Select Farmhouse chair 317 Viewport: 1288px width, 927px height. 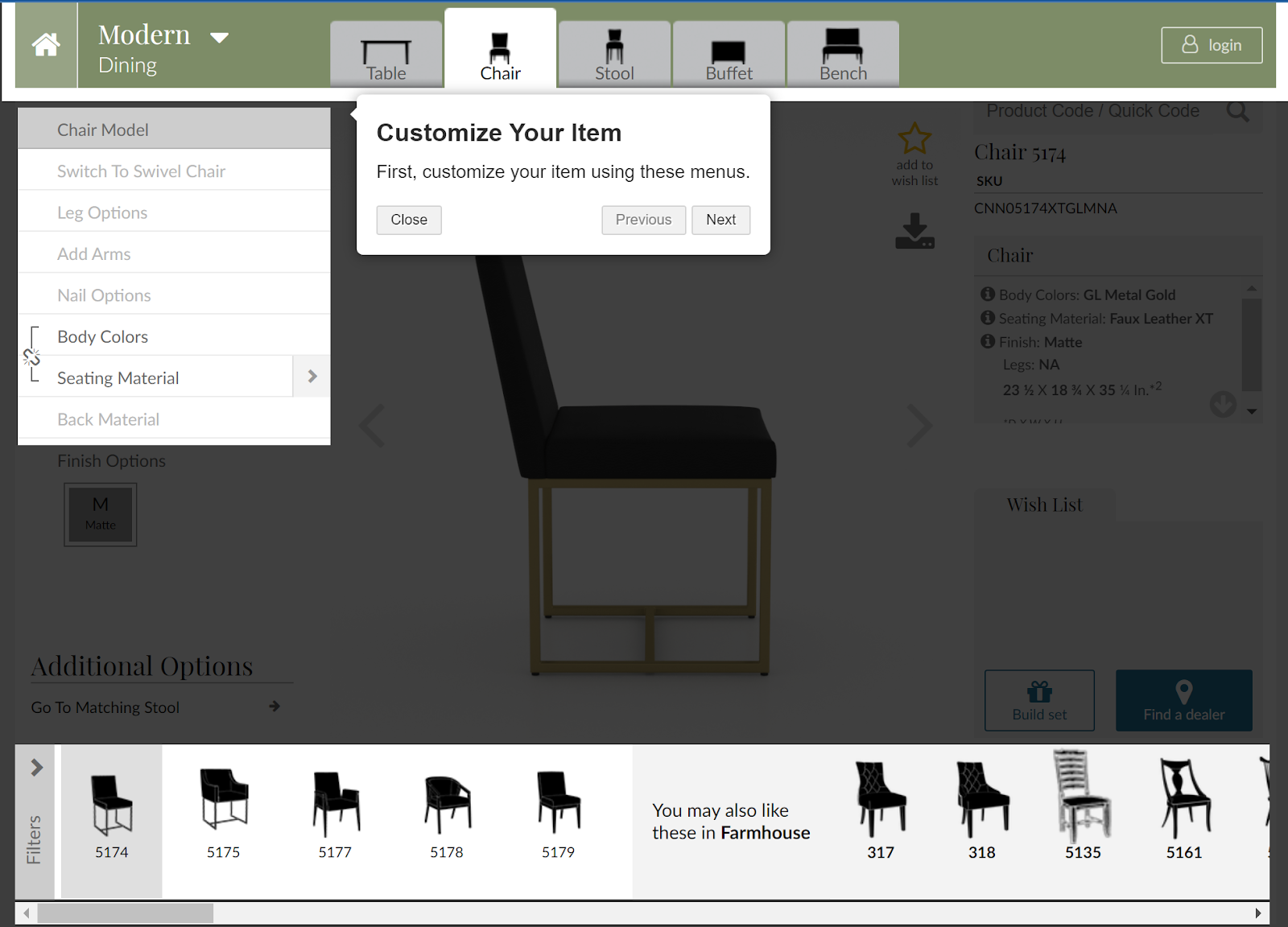881,811
